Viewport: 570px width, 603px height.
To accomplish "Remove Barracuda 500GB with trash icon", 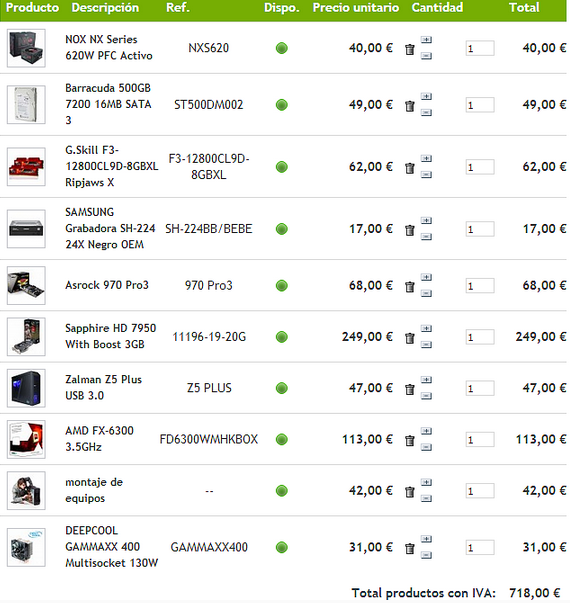I will point(410,106).
